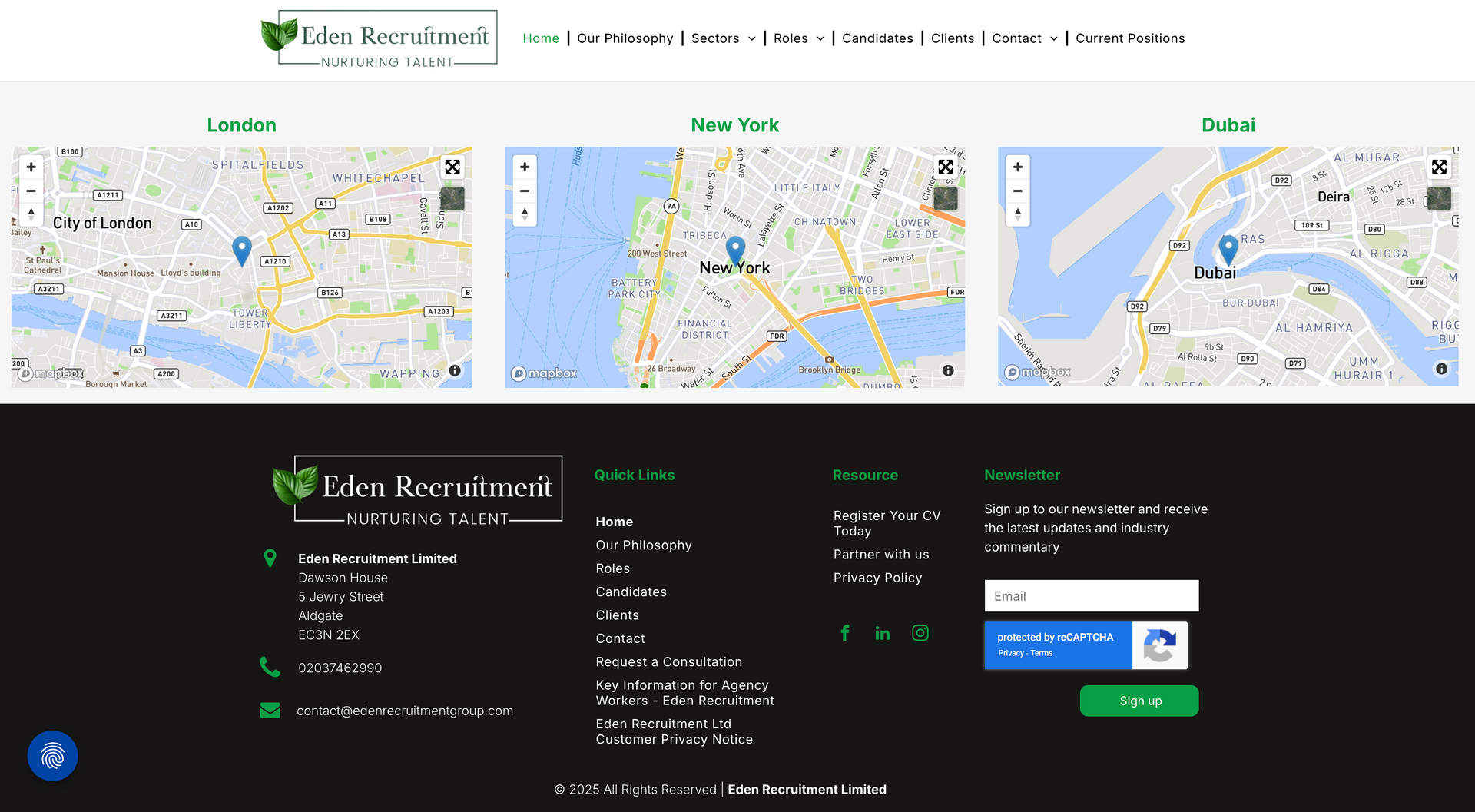Click the New York map pin marker

point(735,250)
